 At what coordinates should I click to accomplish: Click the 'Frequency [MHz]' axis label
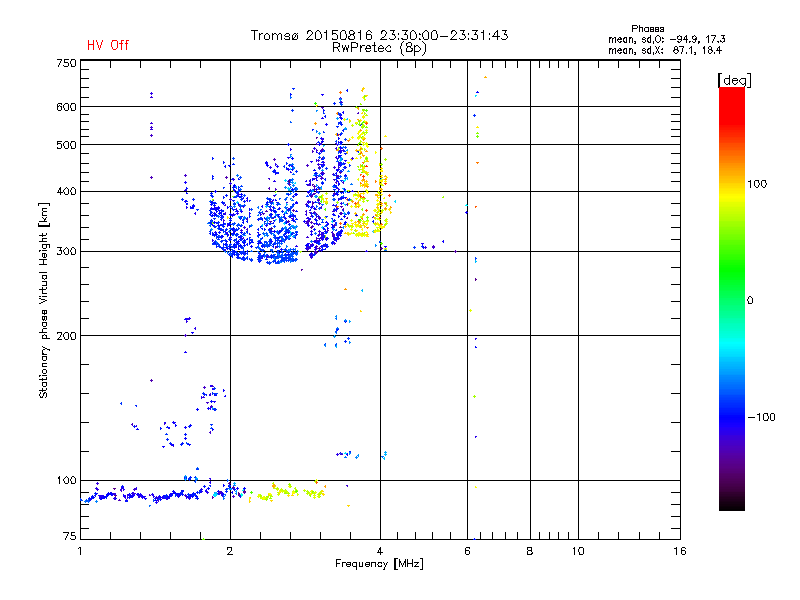pos(379,564)
